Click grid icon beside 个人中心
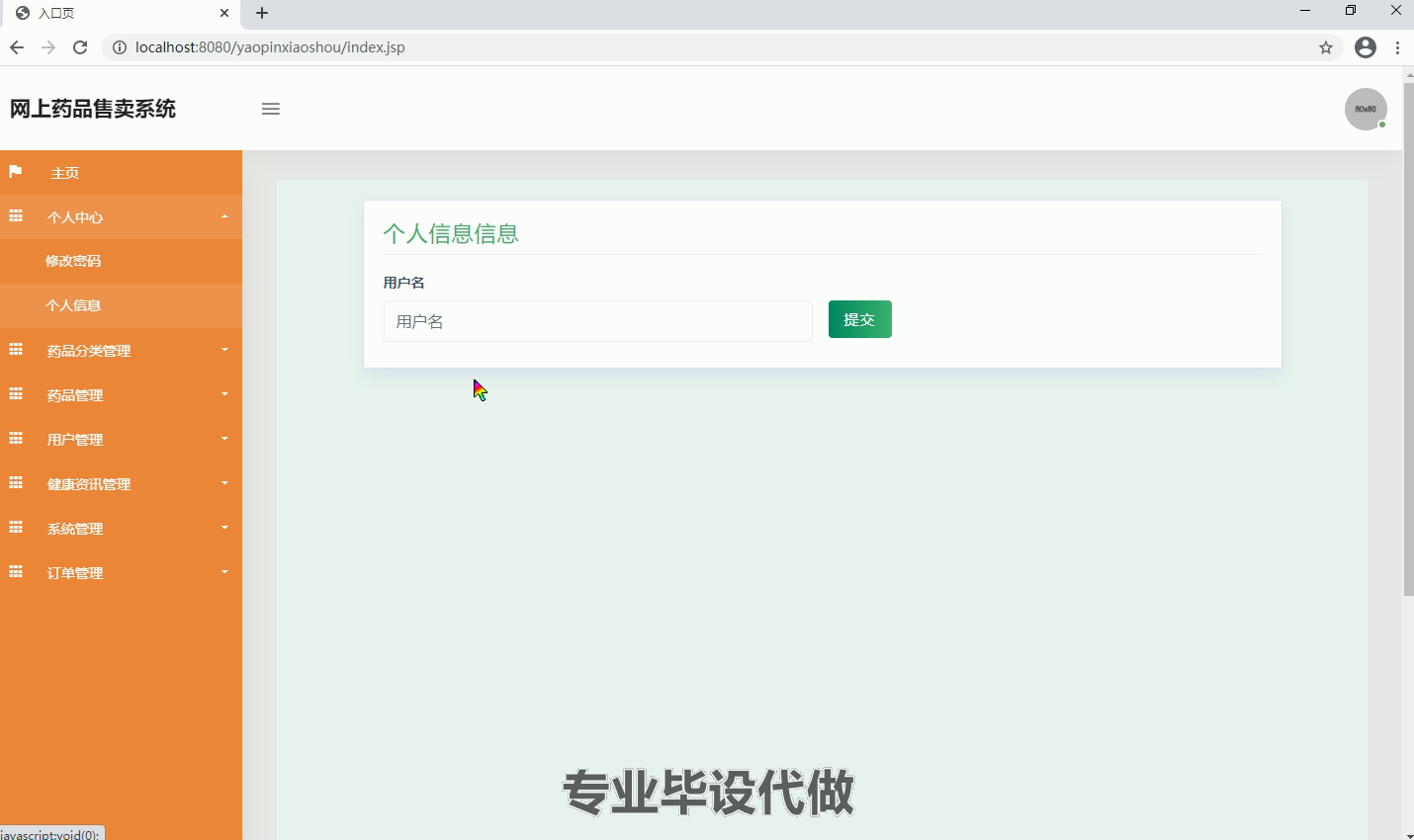The image size is (1414, 840). pos(16,215)
